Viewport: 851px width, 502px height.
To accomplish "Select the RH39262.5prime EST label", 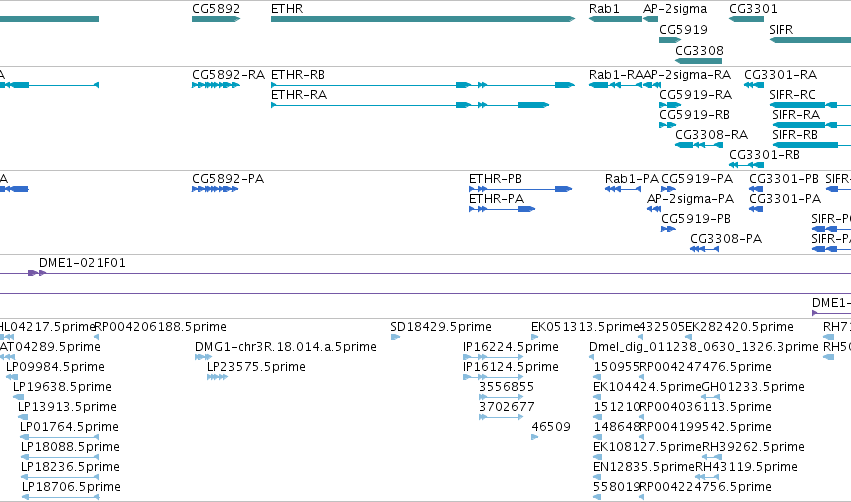I will 753,447.
